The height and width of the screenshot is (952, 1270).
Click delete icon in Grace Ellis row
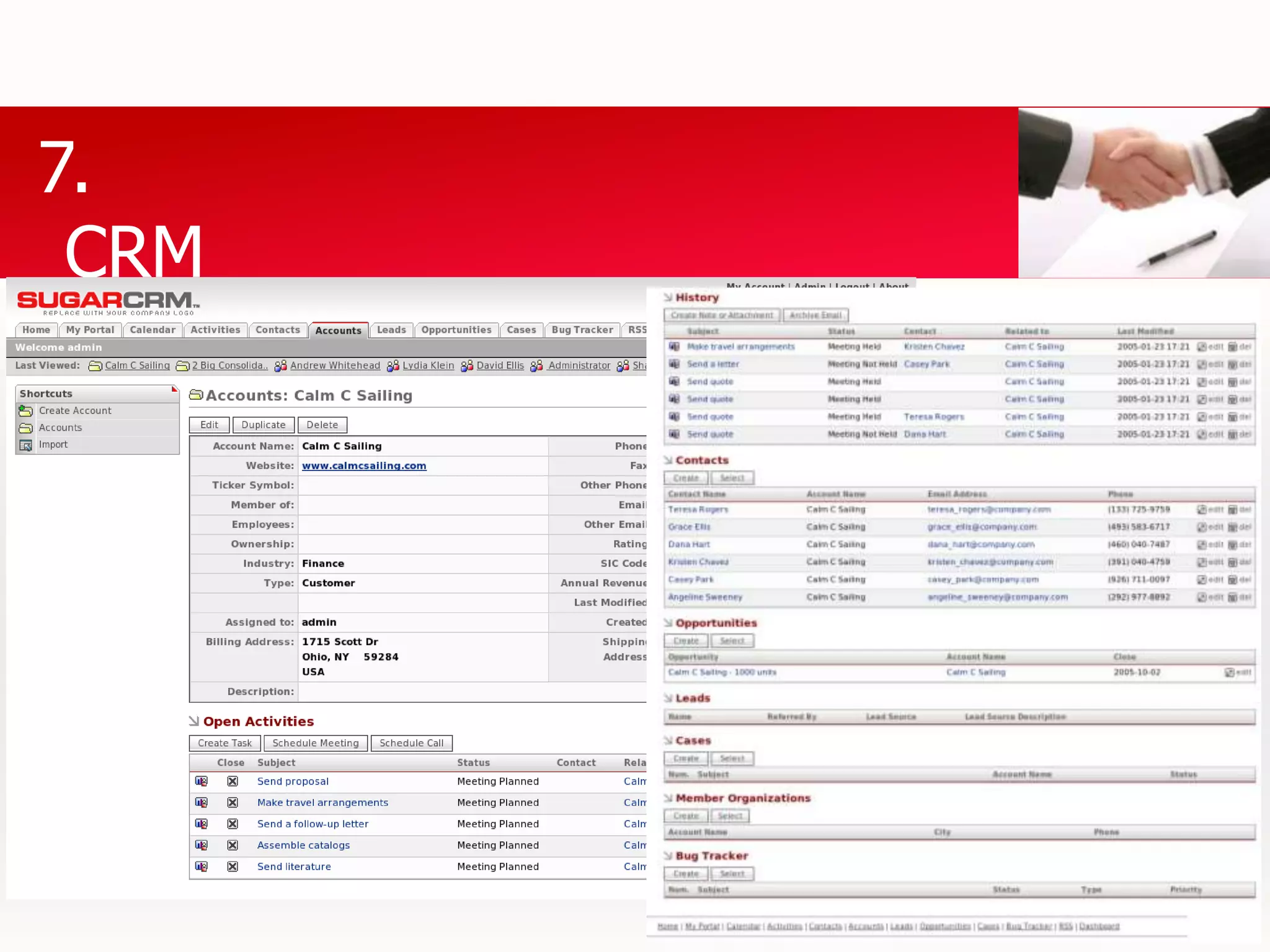tap(1233, 527)
